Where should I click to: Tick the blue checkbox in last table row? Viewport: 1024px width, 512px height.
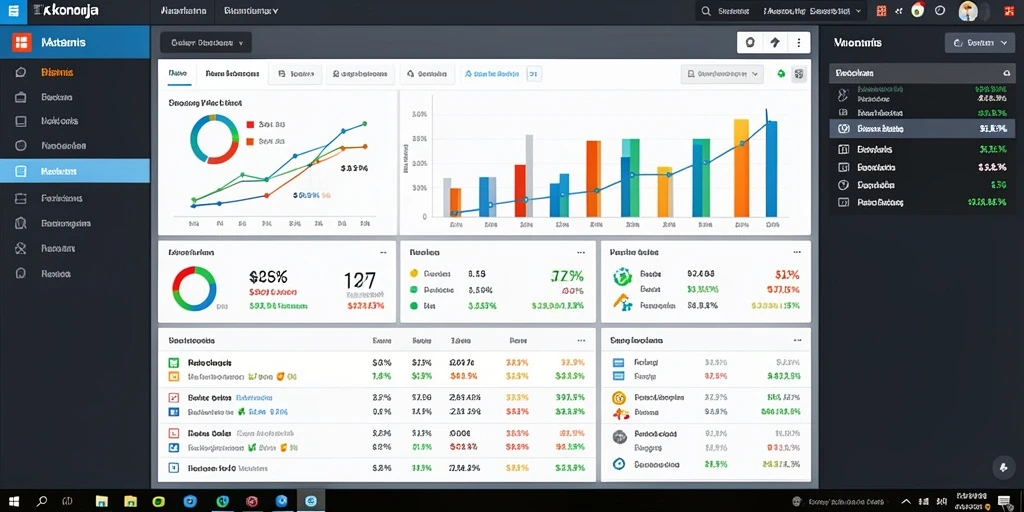pyautogui.click(x=174, y=468)
